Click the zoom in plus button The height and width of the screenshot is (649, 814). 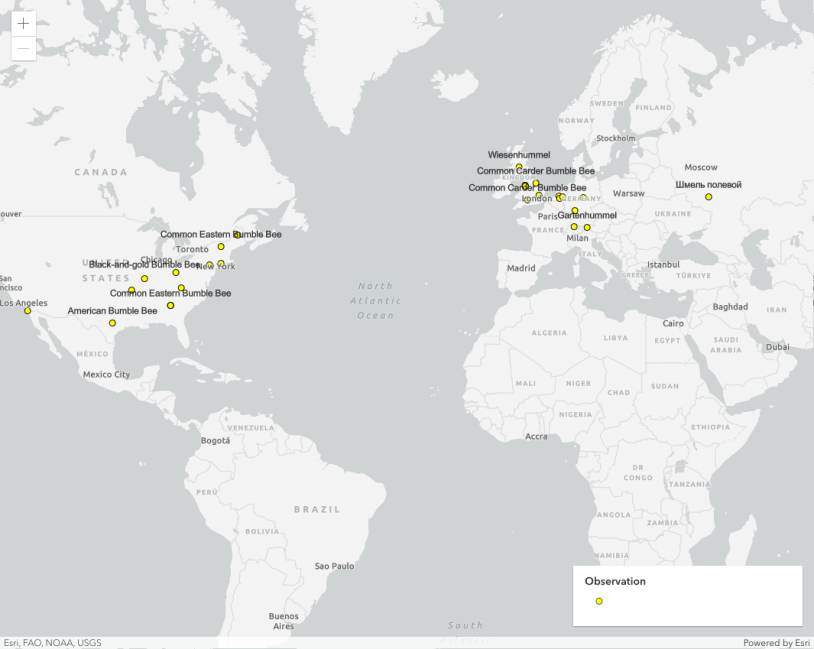pos(23,23)
